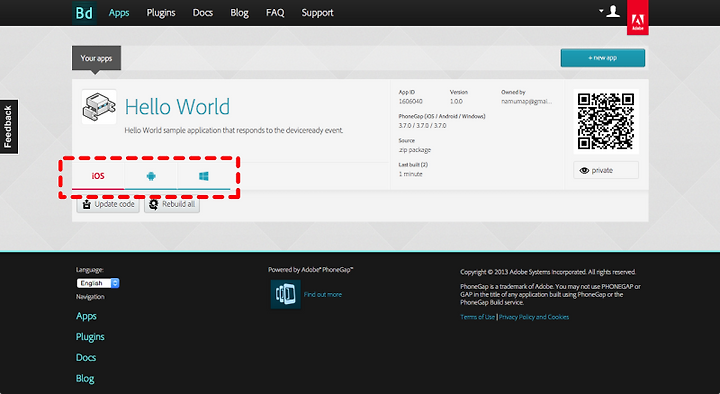Open the Hello World app title
The width and height of the screenshot is (720, 394).
[177, 107]
